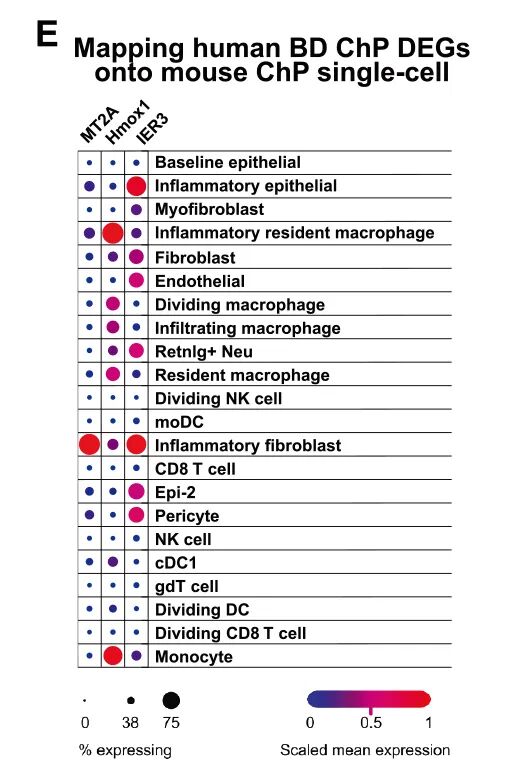Screen dimensions: 511x781
Task: Click the big red MT2A dot for Inflammatory fibroblast
Action: tap(89, 444)
